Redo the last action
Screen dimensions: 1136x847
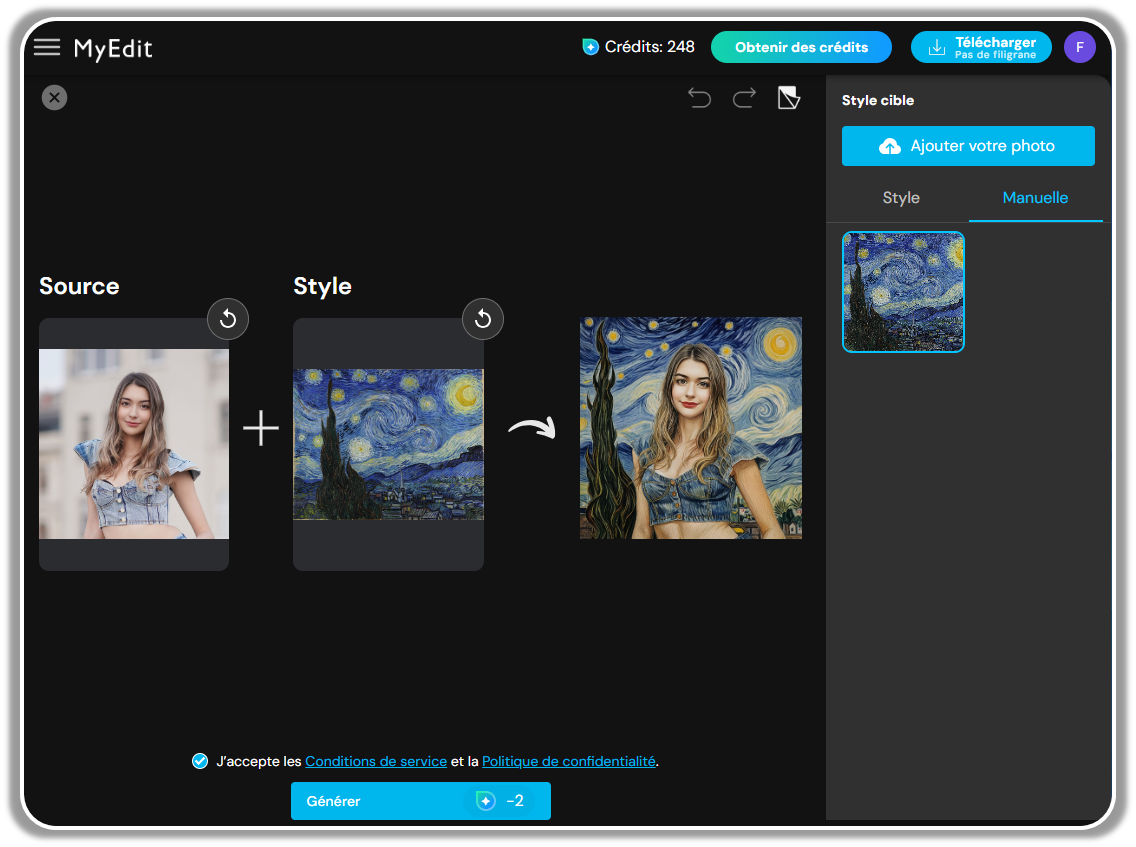coord(744,98)
